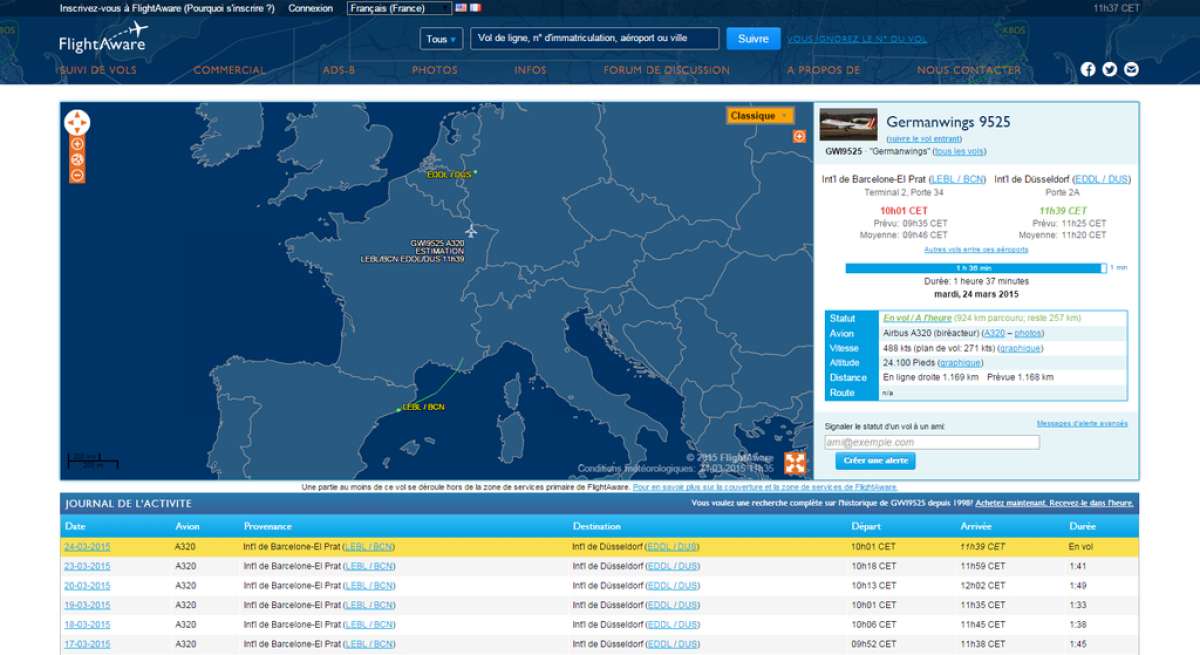Image resolution: width=1200 pixels, height=655 pixels.
Task: Expand the map layers plus icon
Action: click(799, 136)
